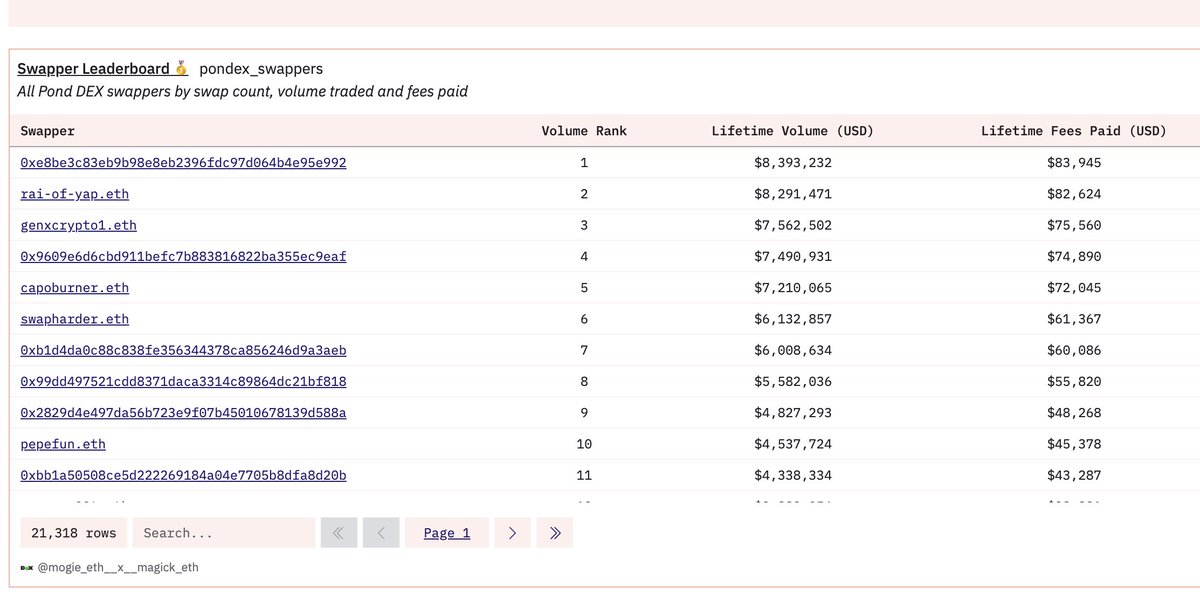Select lifetime volume value $7,490,931
This screenshot has width=1200, height=608.
click(793, 256)
